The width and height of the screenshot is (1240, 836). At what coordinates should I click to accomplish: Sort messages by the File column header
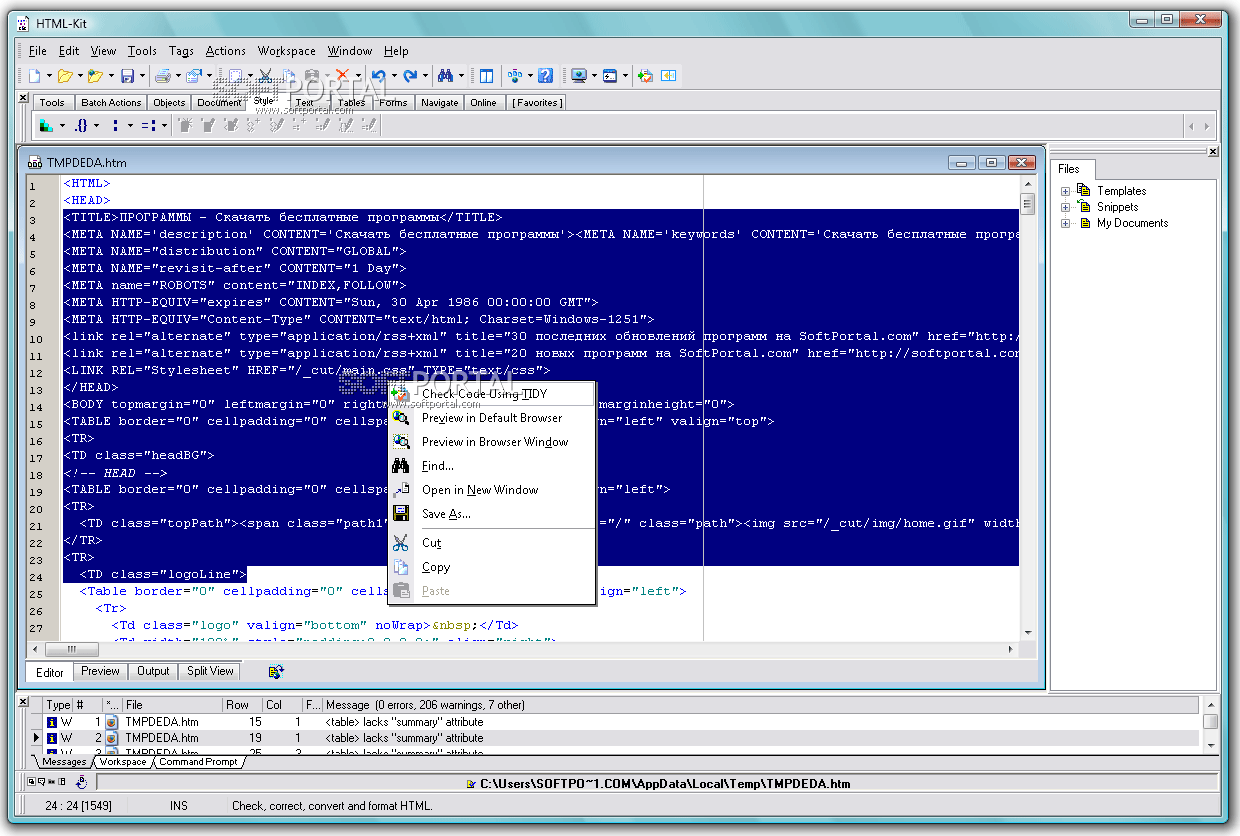[x=171, y=705]
